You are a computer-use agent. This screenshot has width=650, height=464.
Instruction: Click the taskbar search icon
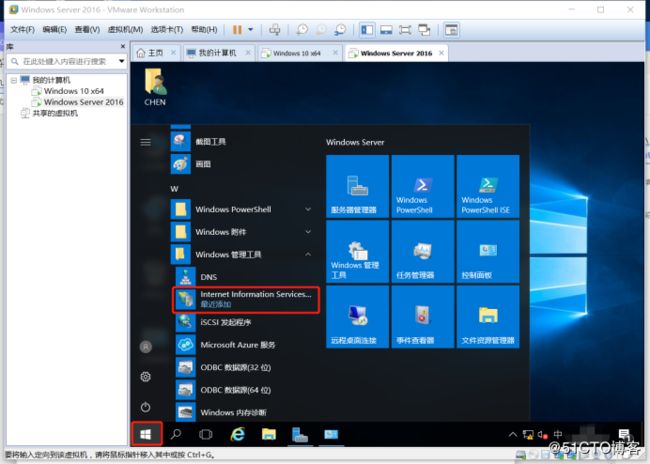[176, 434]
